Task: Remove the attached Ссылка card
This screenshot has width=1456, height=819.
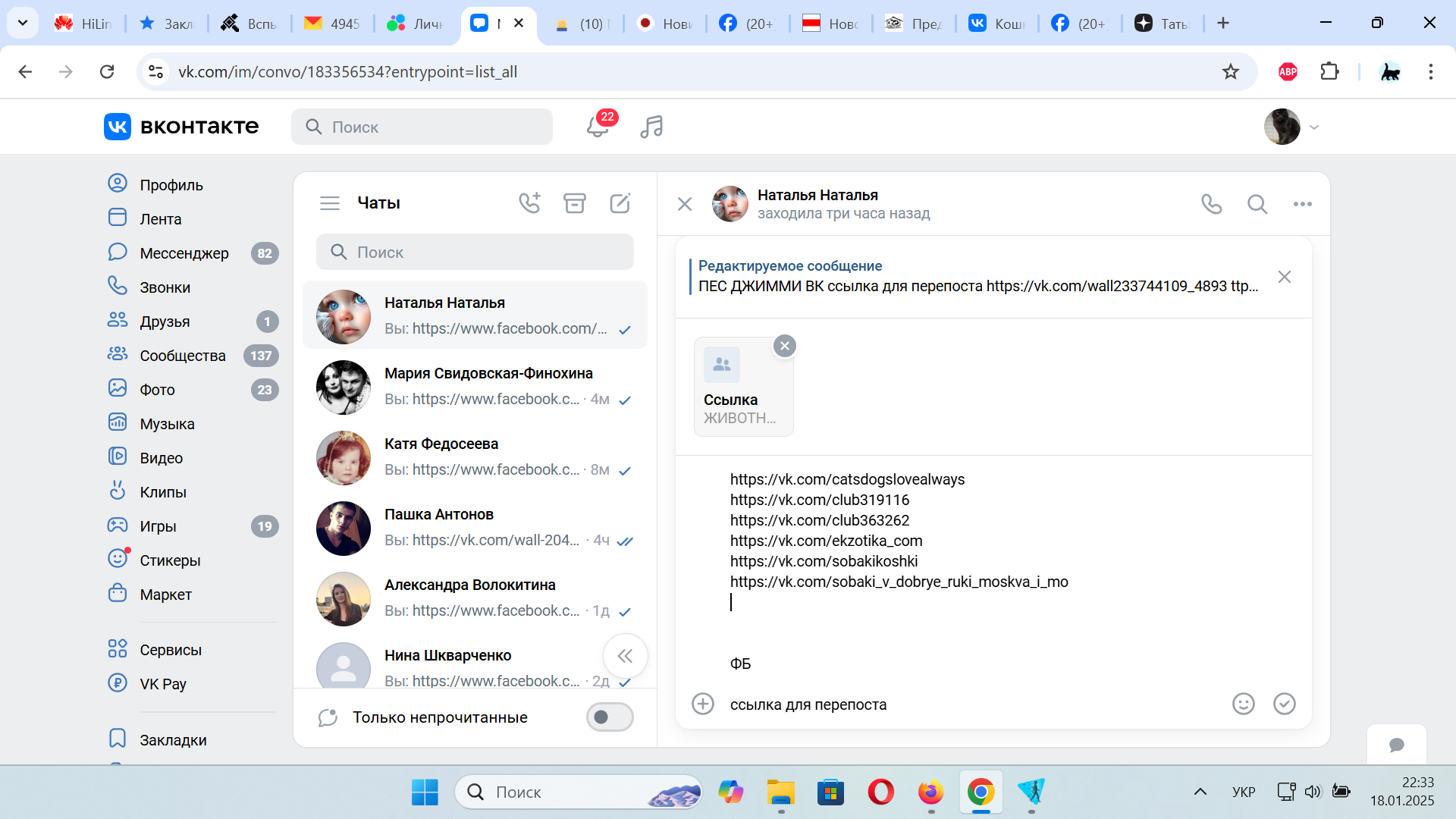Action: [x=785, y=346]
